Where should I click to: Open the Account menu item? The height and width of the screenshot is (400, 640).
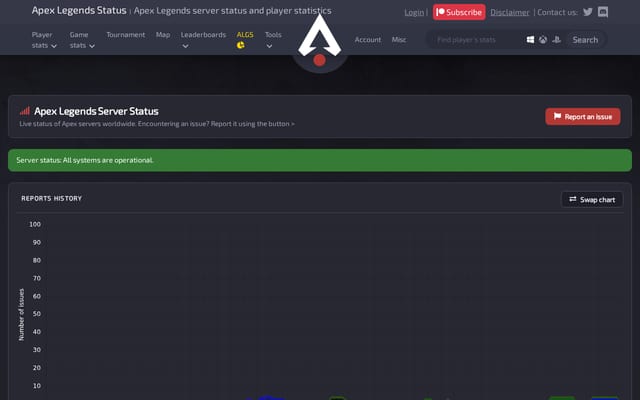368,40
